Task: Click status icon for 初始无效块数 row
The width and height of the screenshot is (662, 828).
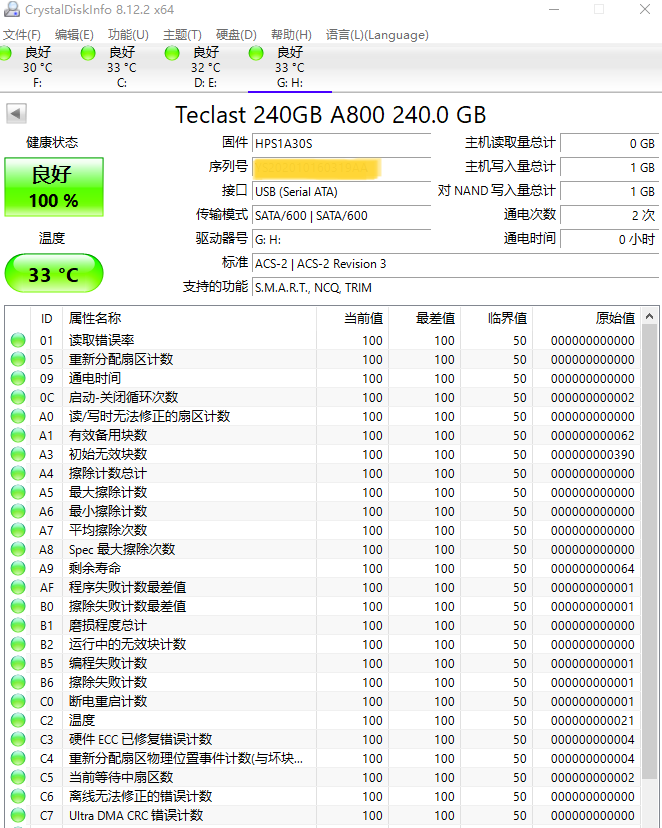Action: click(18, 455)
